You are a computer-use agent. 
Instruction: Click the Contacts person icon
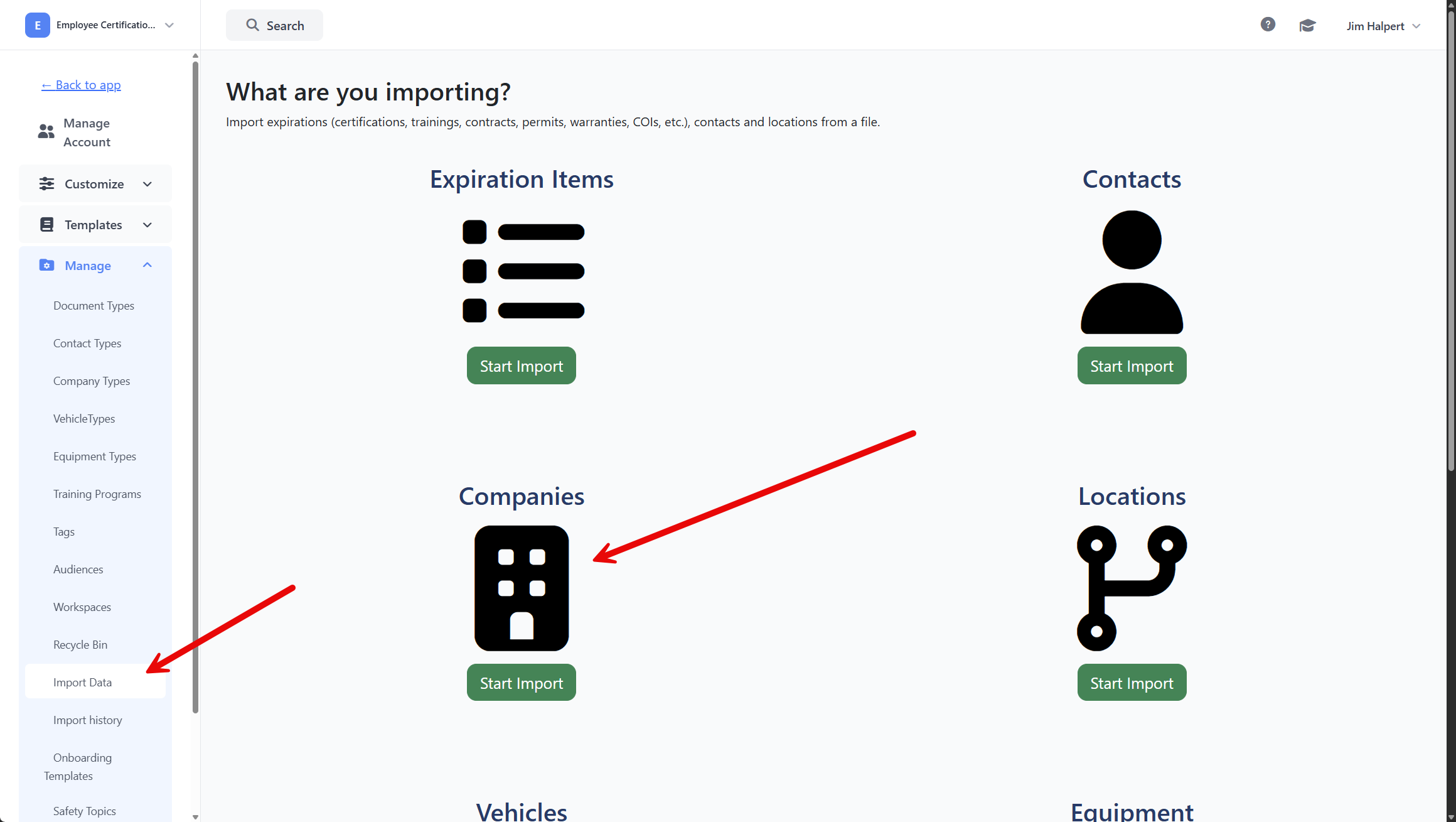point(1132,272)
